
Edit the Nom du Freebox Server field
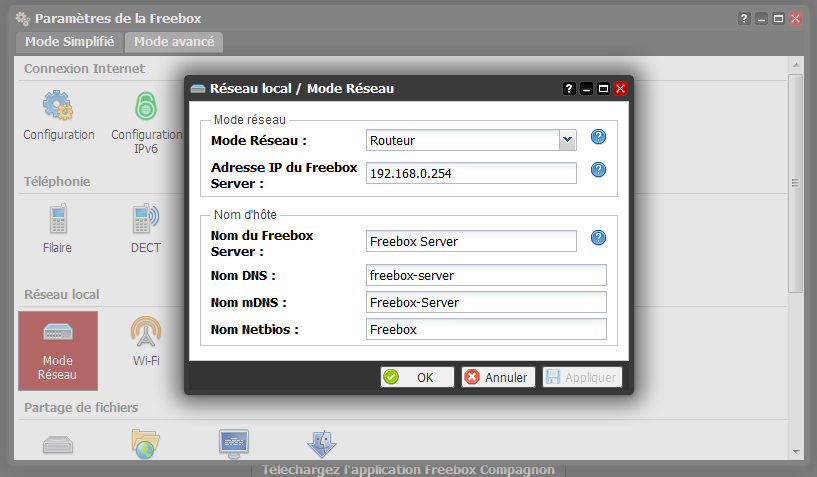coord(471,241)
